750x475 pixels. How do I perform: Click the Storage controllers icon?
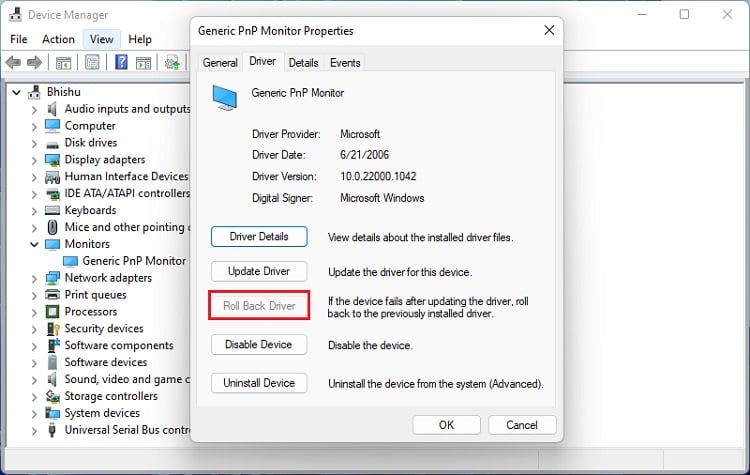coord(52,396)
